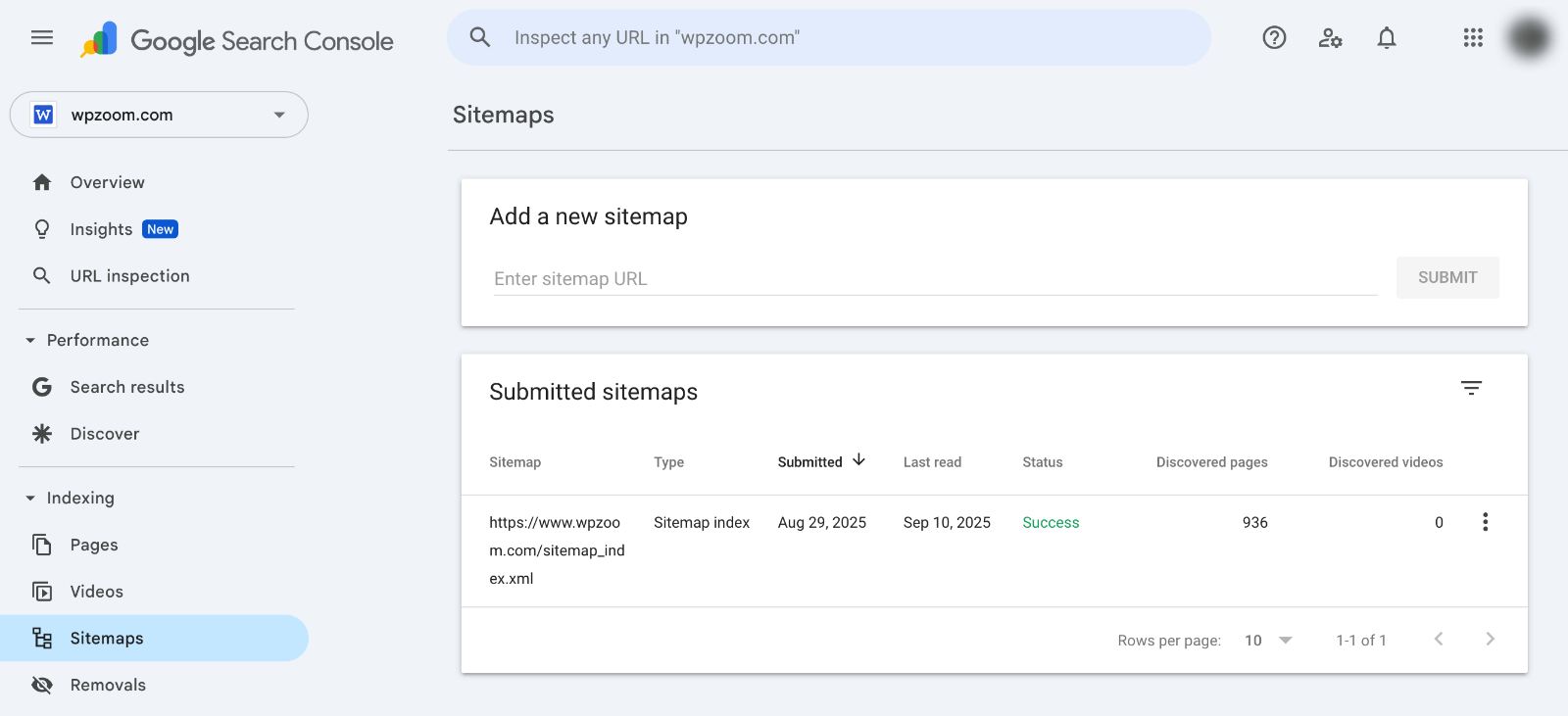The image size is (1568, 716).
Task: Open the Help question mark icon
Action: tap(1274, 37)
